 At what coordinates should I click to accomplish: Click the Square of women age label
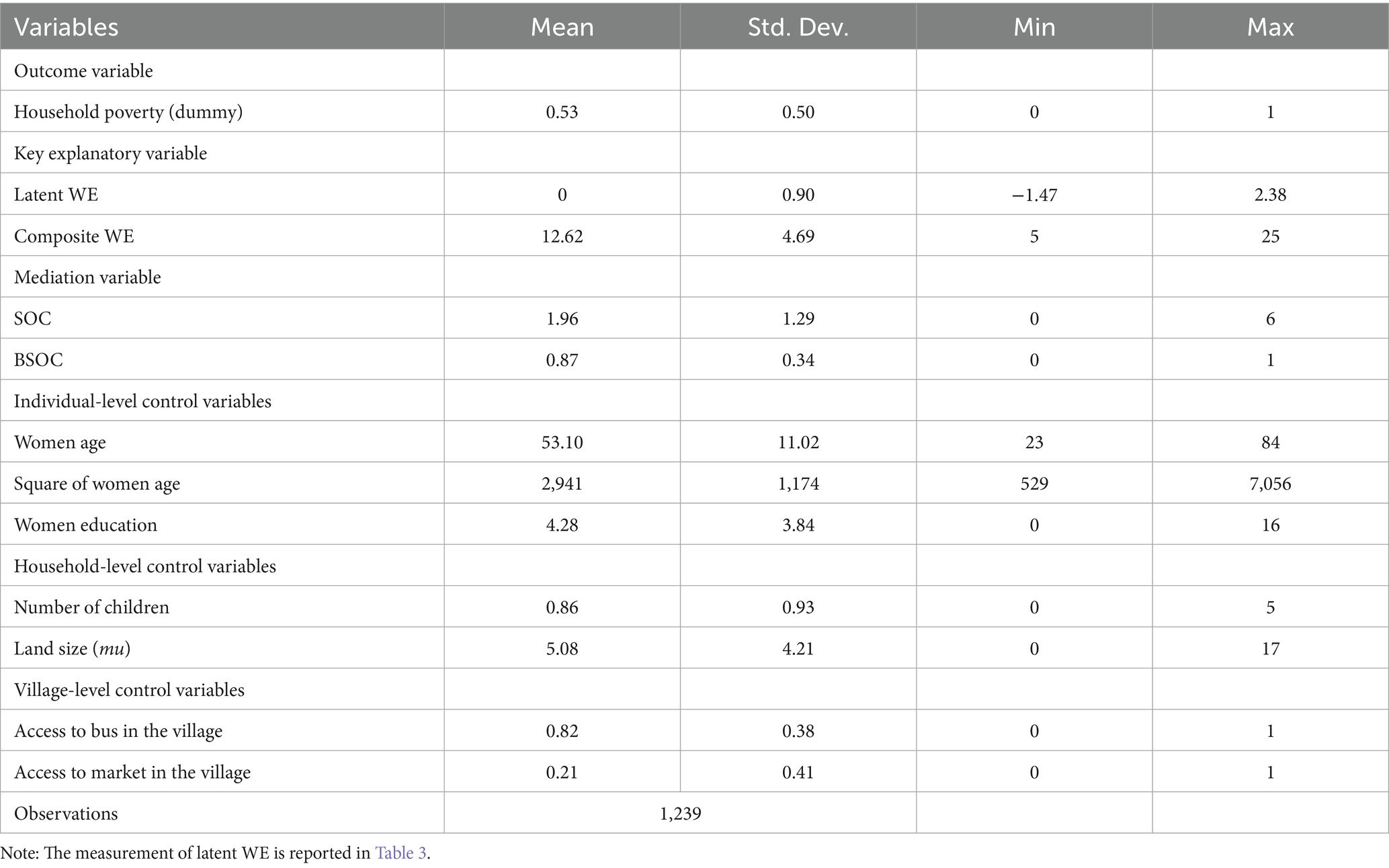point(97,484)
